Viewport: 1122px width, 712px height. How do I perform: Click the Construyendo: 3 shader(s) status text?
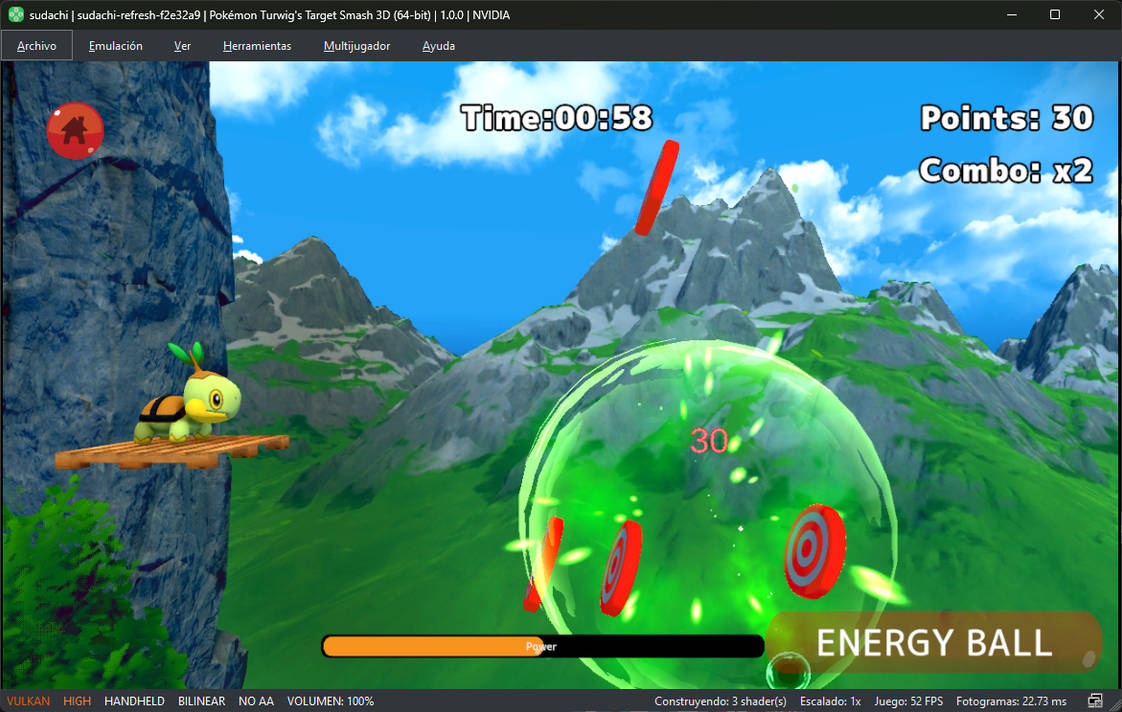pyautogui.click(x=720, y=701)
